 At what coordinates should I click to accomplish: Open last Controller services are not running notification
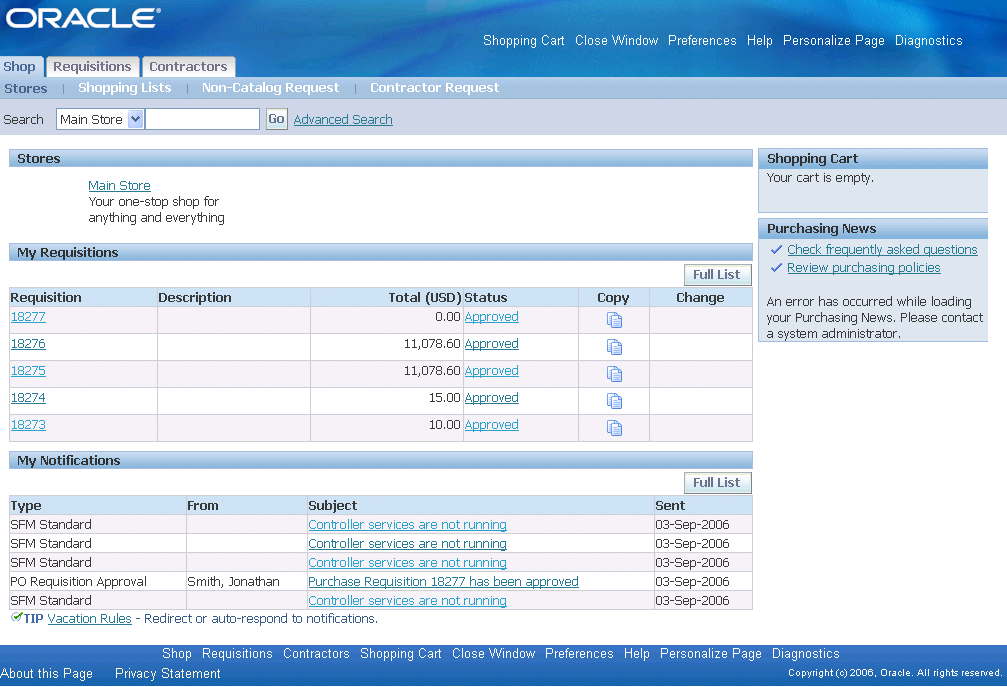tap(407, 600)
